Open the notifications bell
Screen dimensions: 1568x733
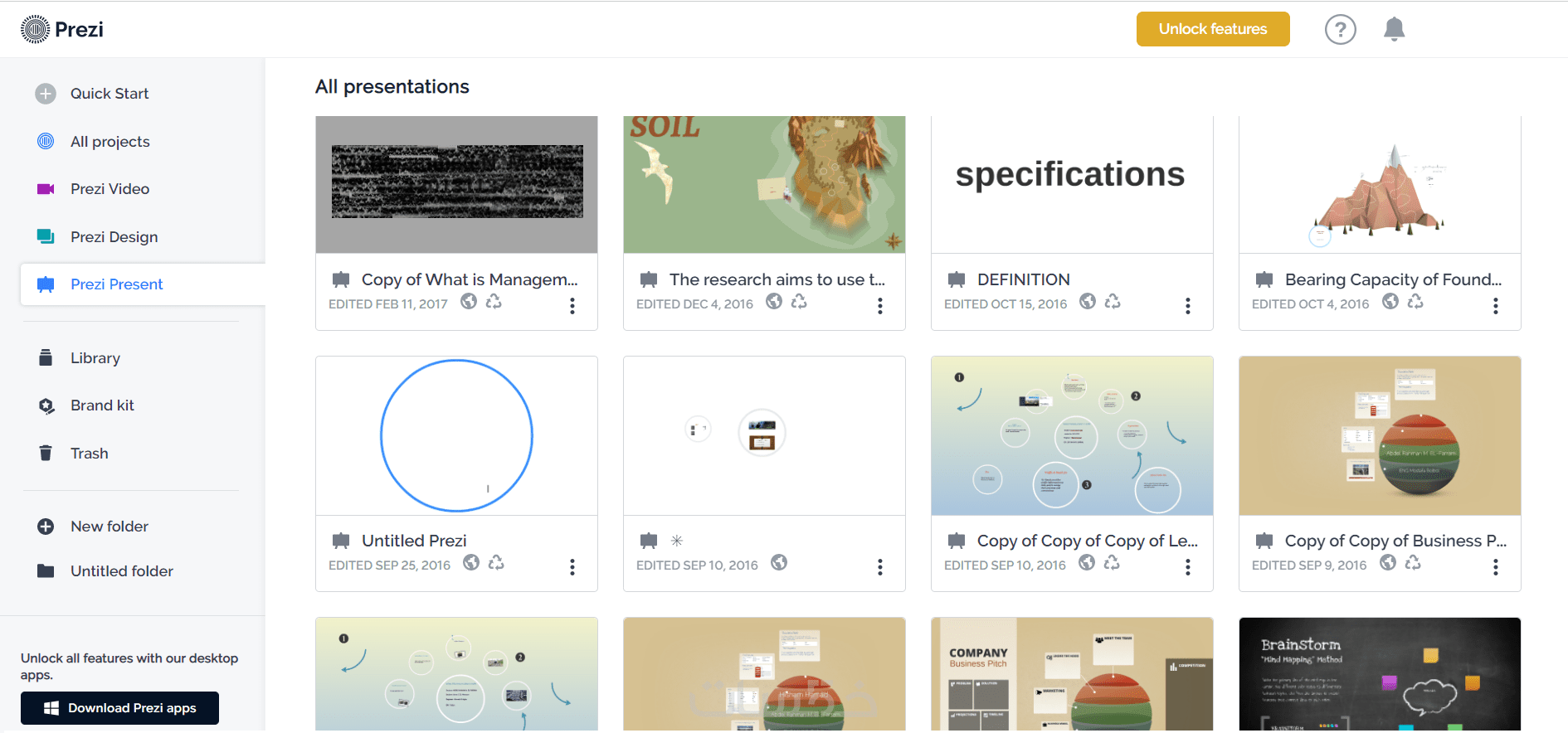(x=1394, y=29)
